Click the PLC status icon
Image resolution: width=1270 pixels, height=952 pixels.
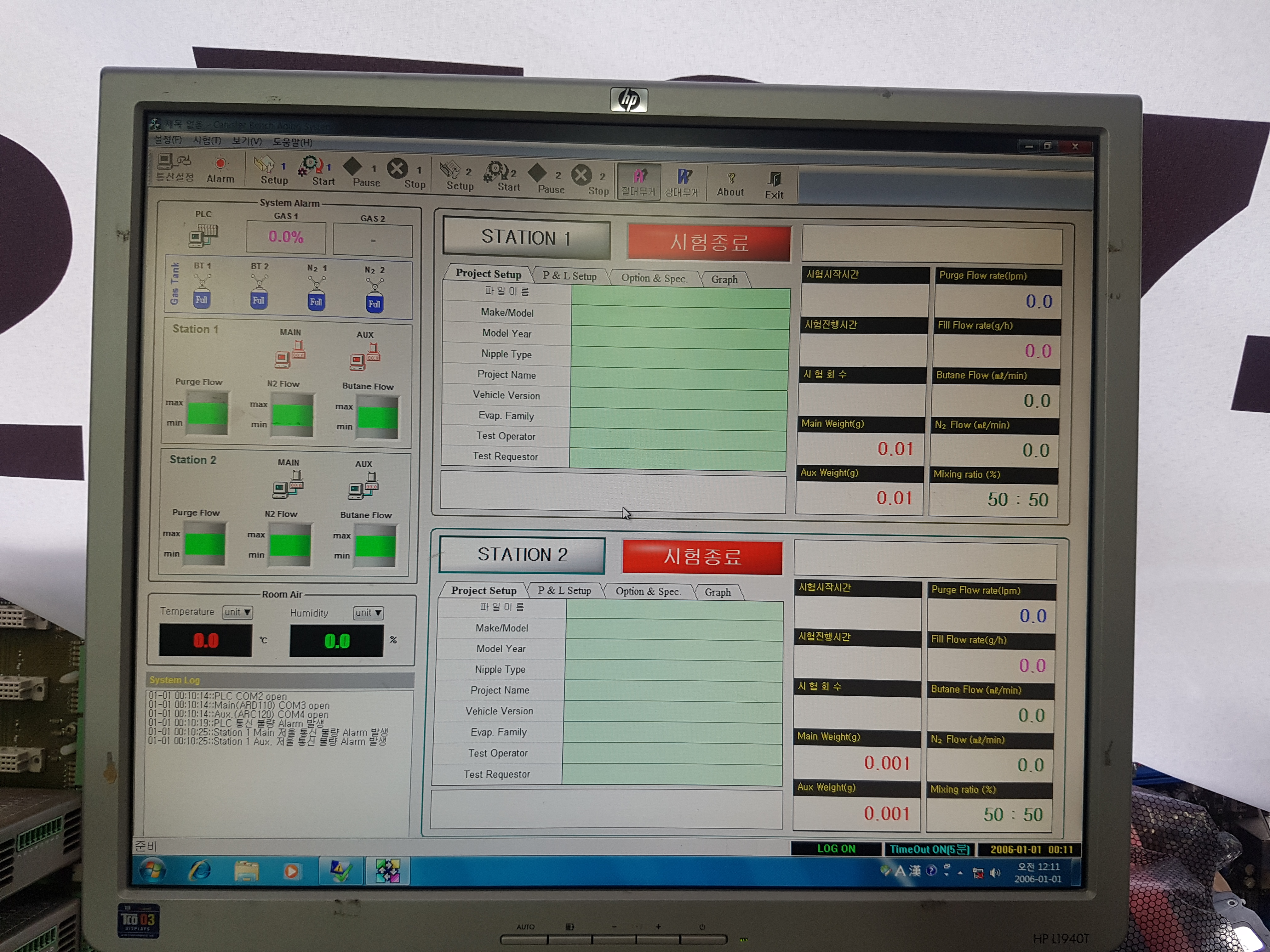click(203, 236)
